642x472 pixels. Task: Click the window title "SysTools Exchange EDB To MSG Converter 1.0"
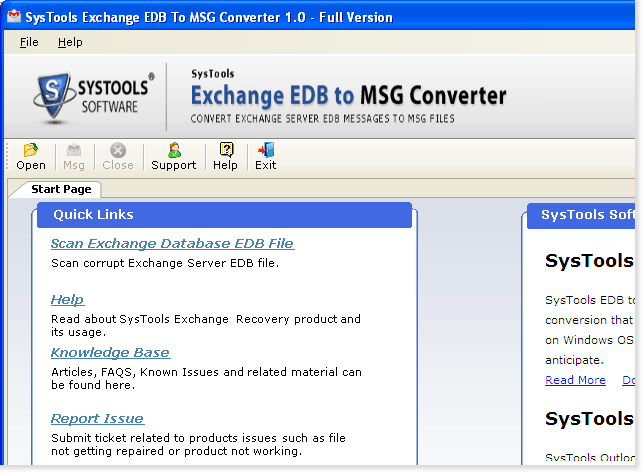(165, 17)
